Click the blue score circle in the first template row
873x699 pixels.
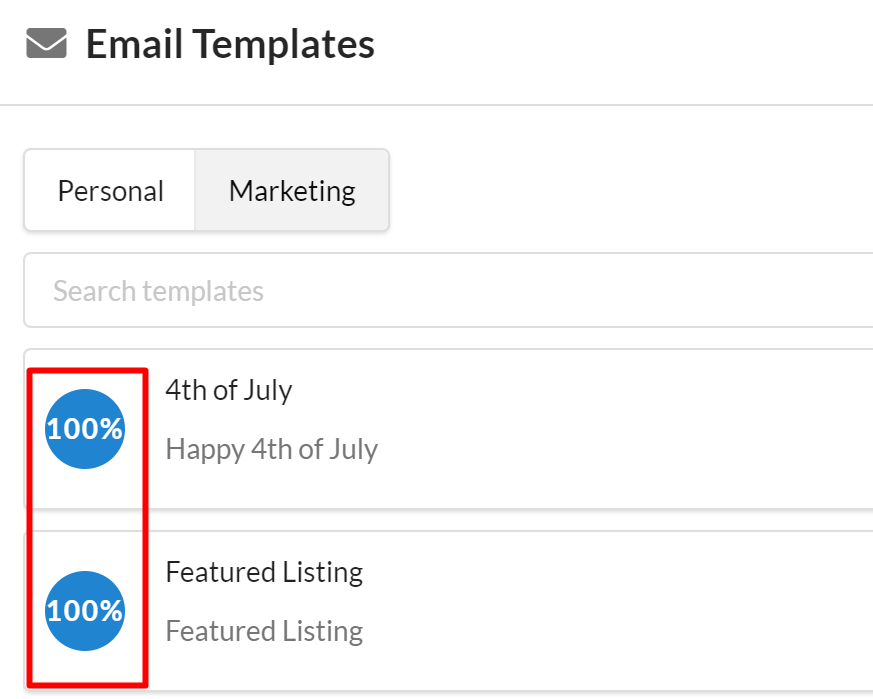[85, 429]
